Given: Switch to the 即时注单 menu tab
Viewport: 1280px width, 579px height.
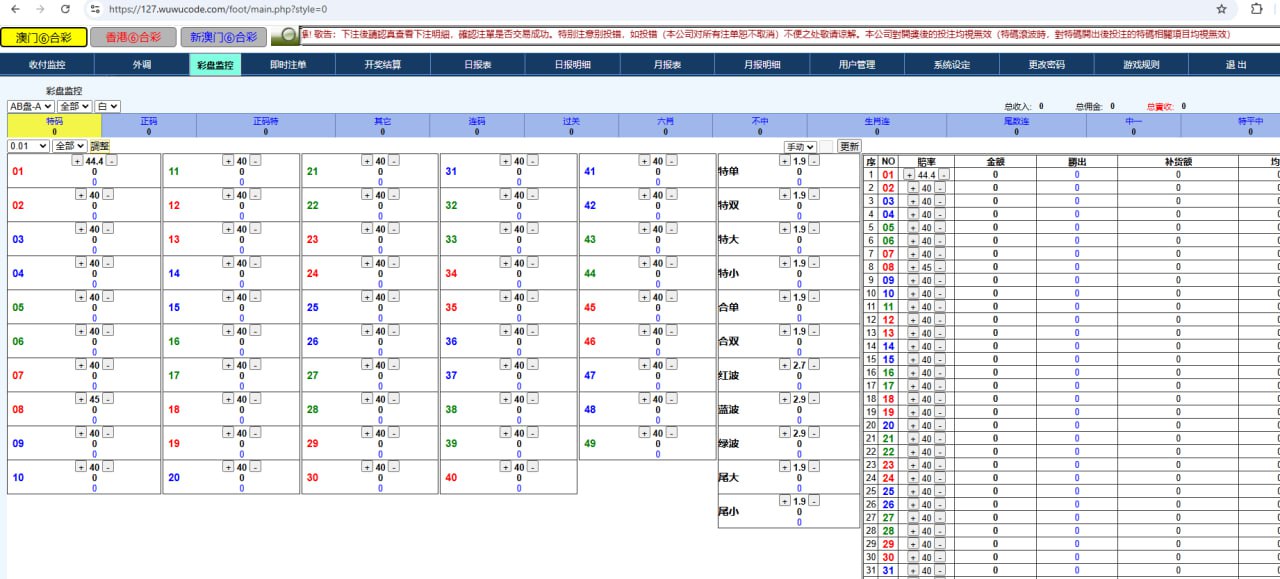Looking at the screenshot, I should [288, 65].
